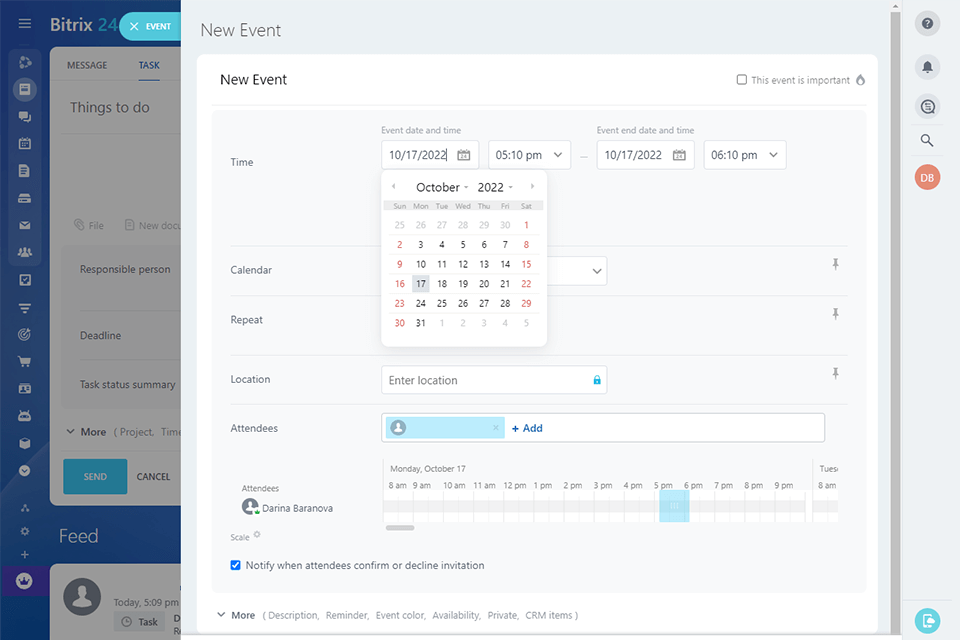Open documents icon in left sidebar
The image size is (960, 640).
(x=24, y=171)
